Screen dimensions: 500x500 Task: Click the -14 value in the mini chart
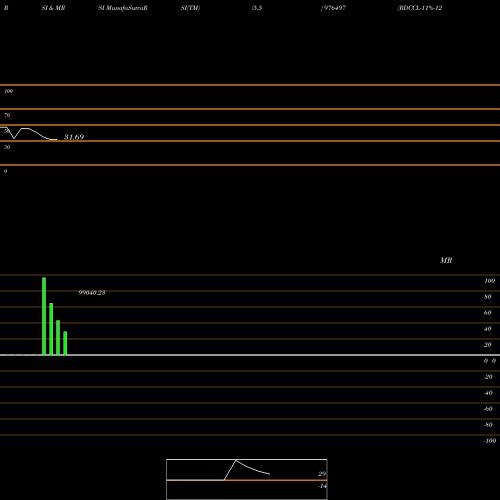[322, 486]
